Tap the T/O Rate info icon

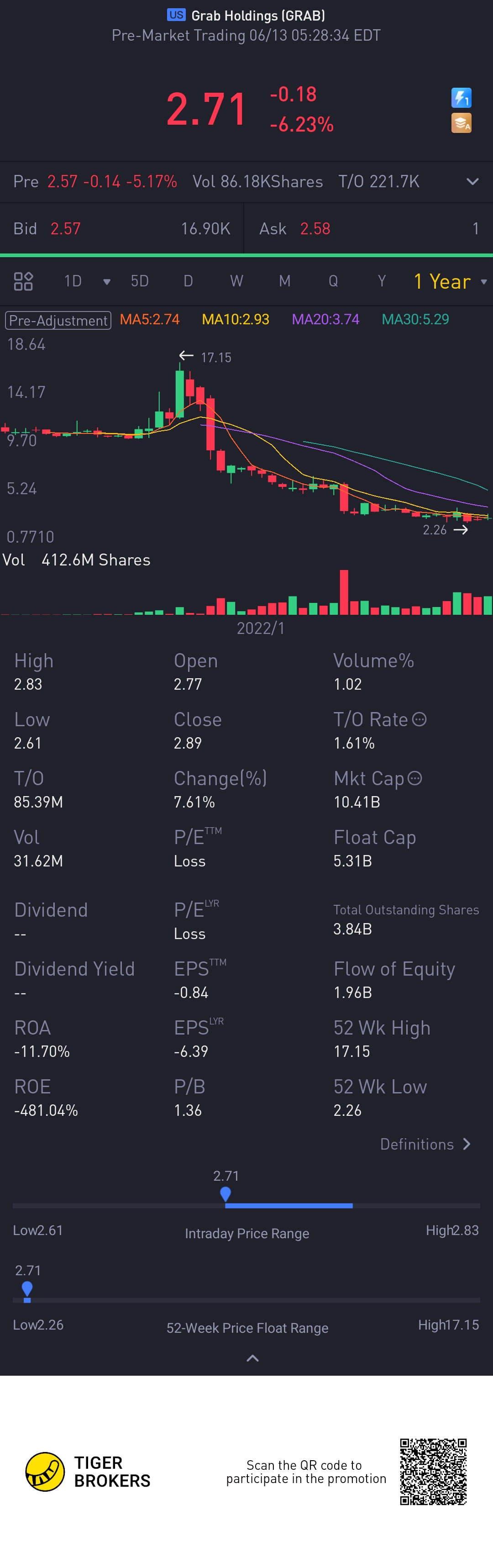pos(419,719)
